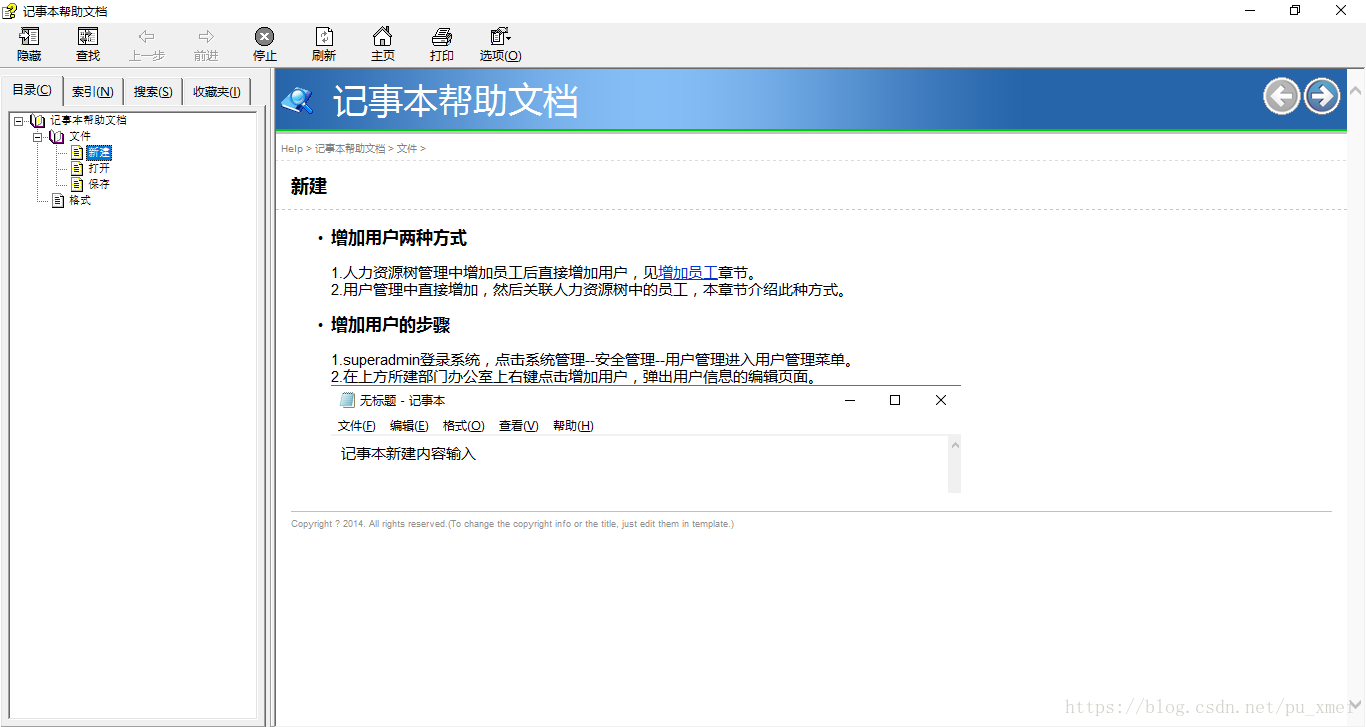This screenshot has height=727, width=1366.
Task: Switch to the 收藏夹(I) tab
Action: click(217, 92)
